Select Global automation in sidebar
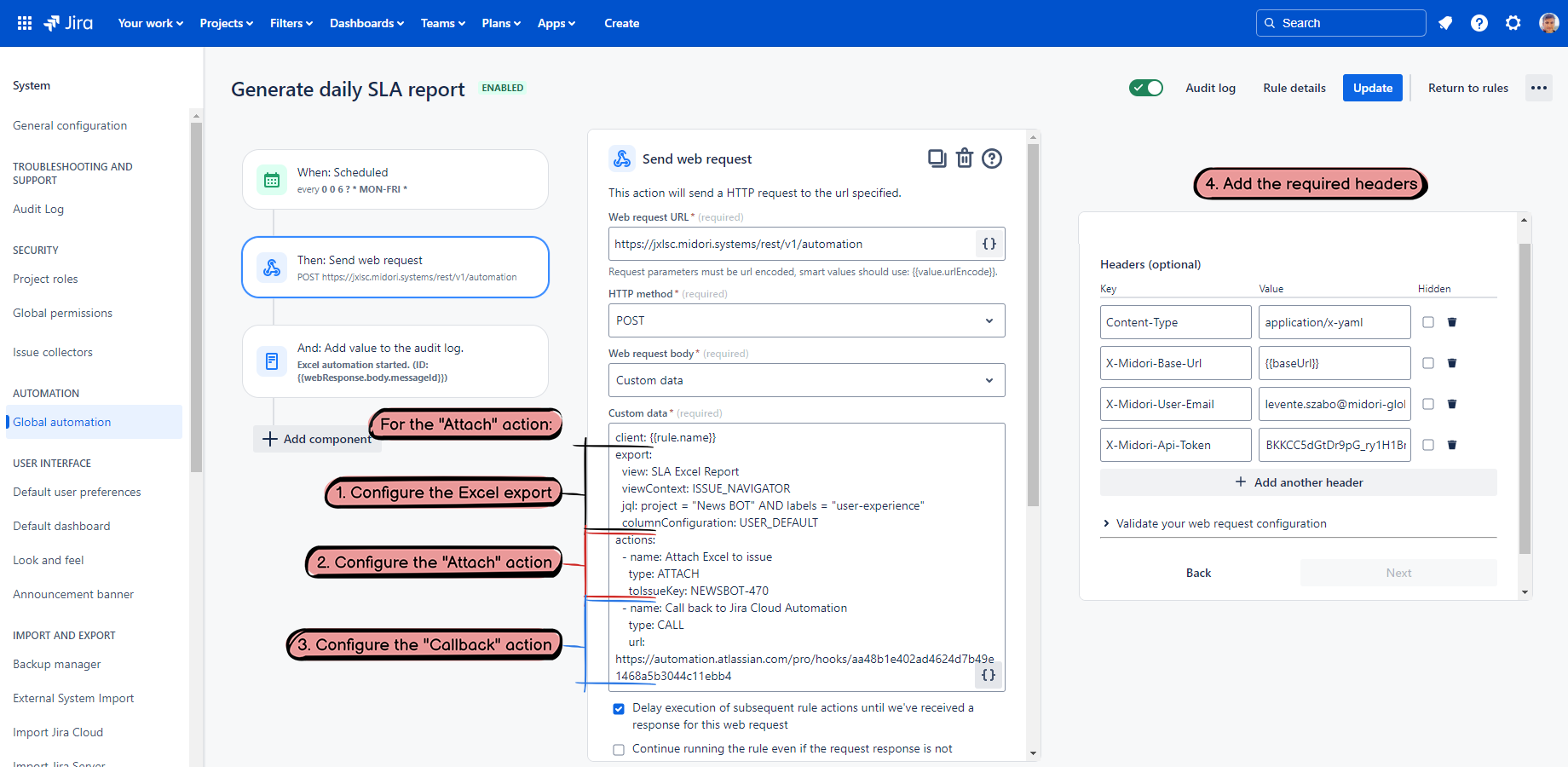 94,422
